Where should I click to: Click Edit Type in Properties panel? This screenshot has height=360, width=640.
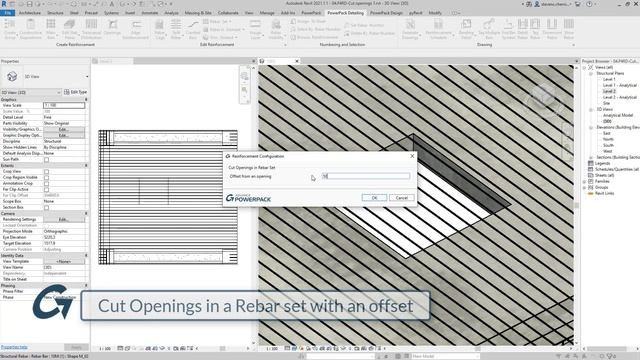click(76, 92)
